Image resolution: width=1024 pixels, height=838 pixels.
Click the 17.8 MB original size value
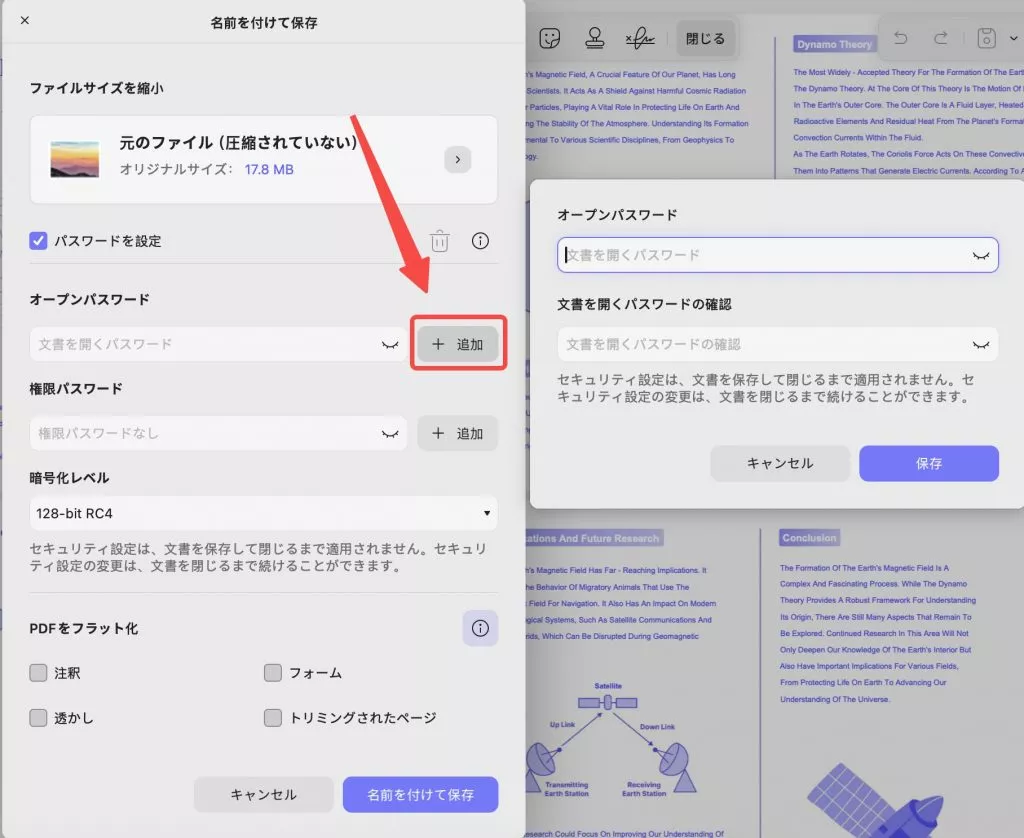coord(269,169)
